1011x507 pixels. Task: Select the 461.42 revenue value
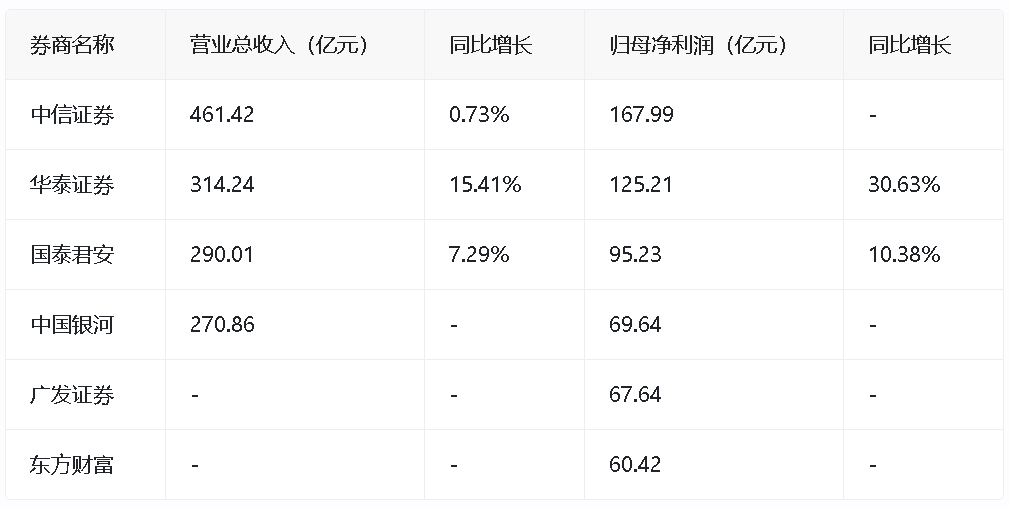tap(222, 115)
